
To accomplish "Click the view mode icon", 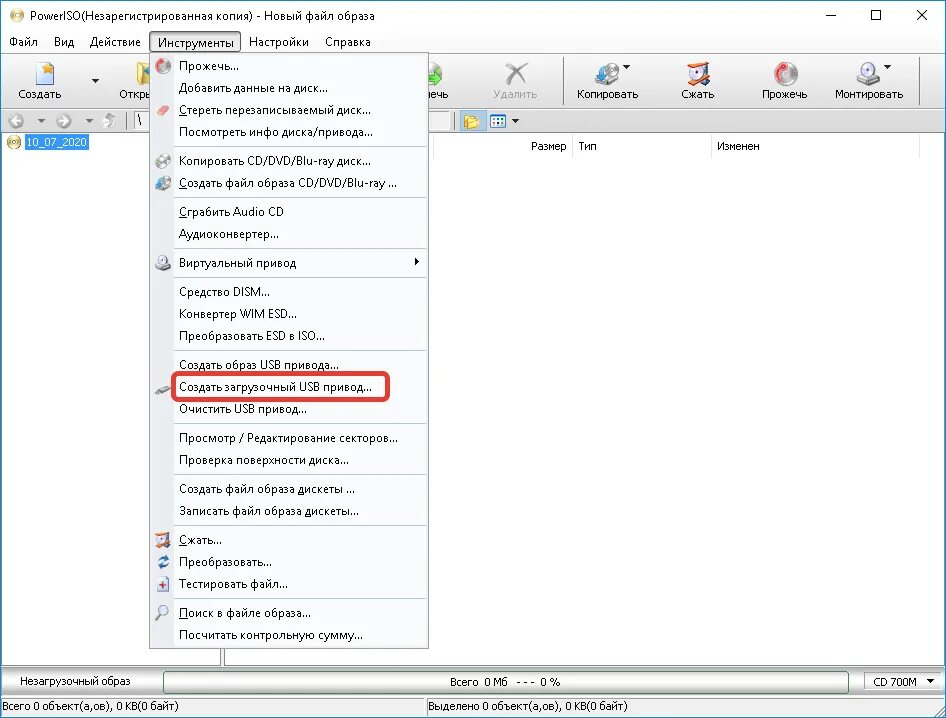I will click(498, 121).
